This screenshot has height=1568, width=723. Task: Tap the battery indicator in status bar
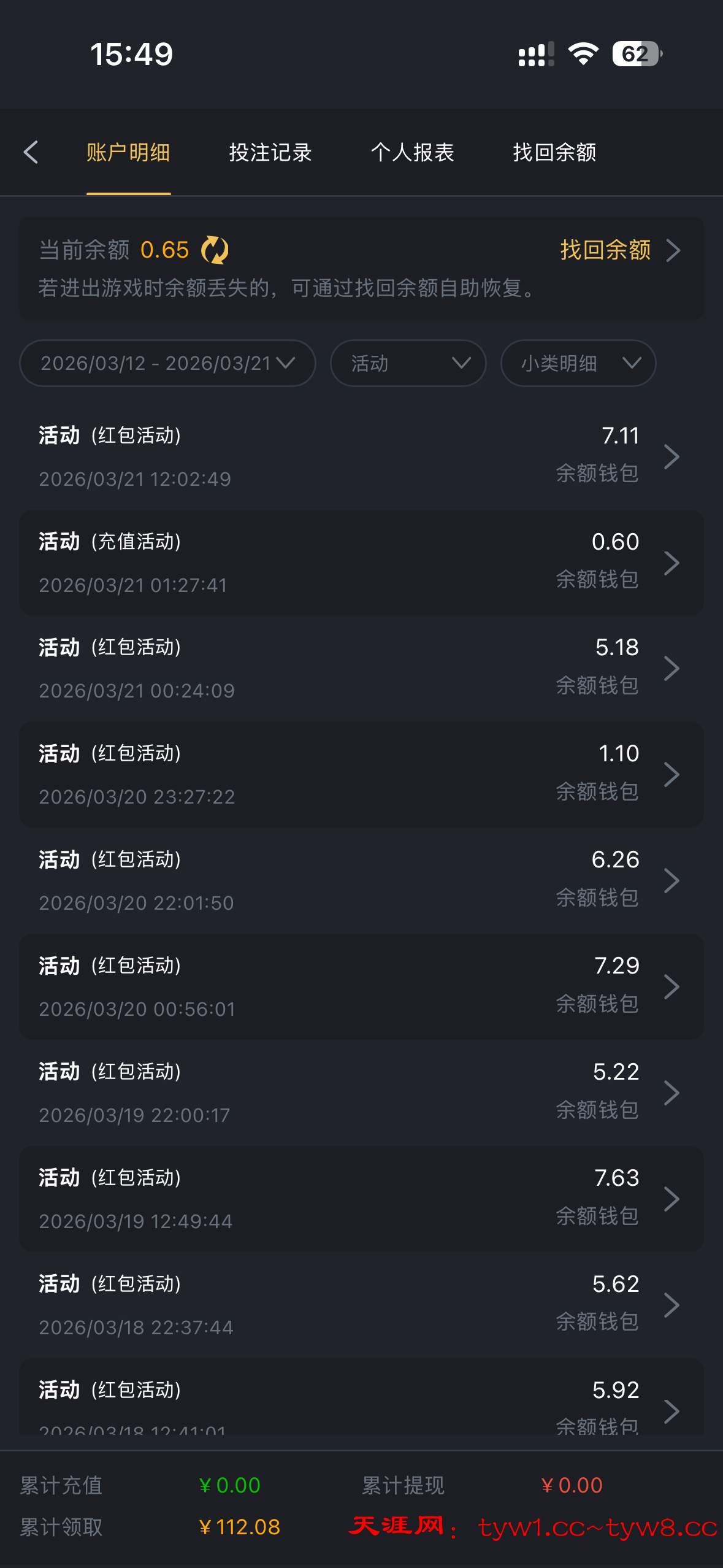pos(637,54)
